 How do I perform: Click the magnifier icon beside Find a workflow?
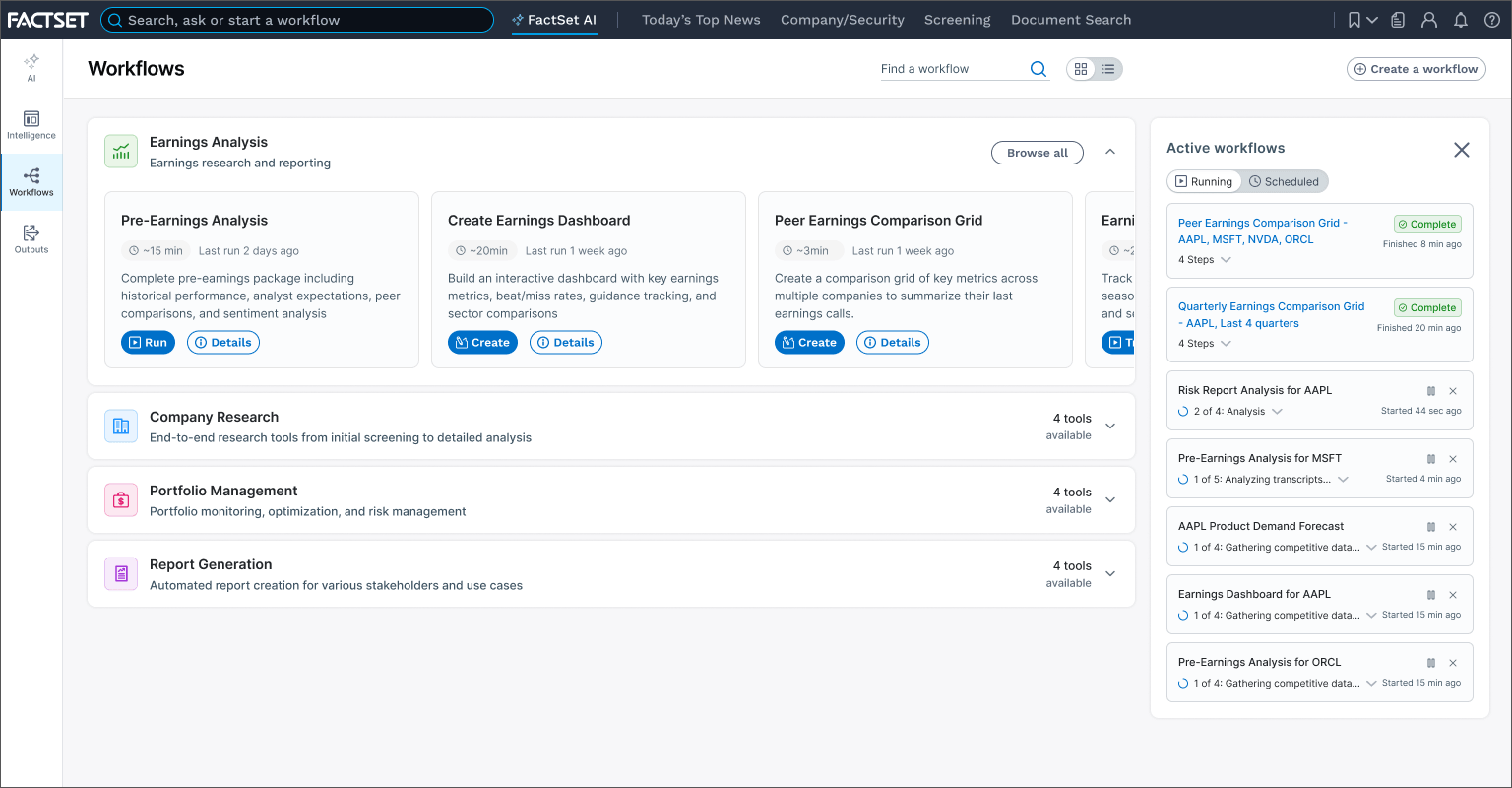1038,69
